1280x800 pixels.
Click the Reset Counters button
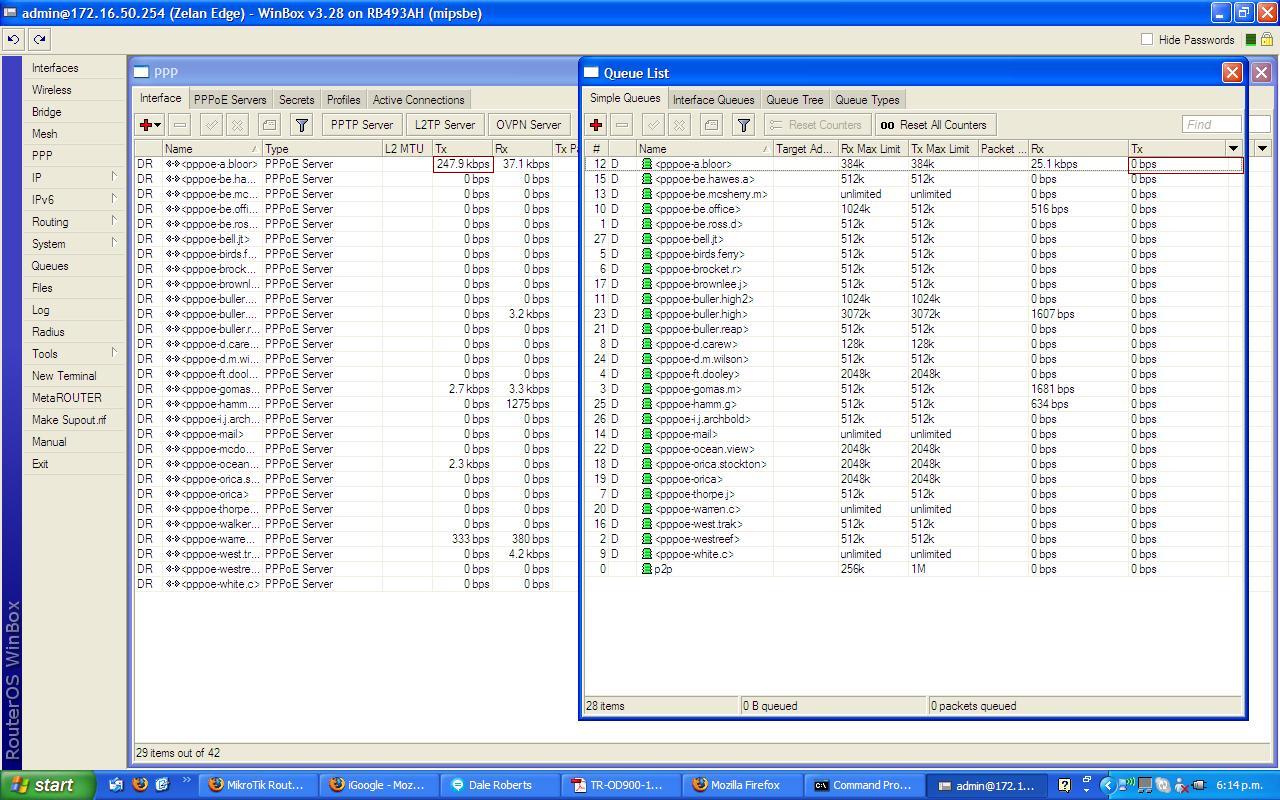tap(816, 125)
